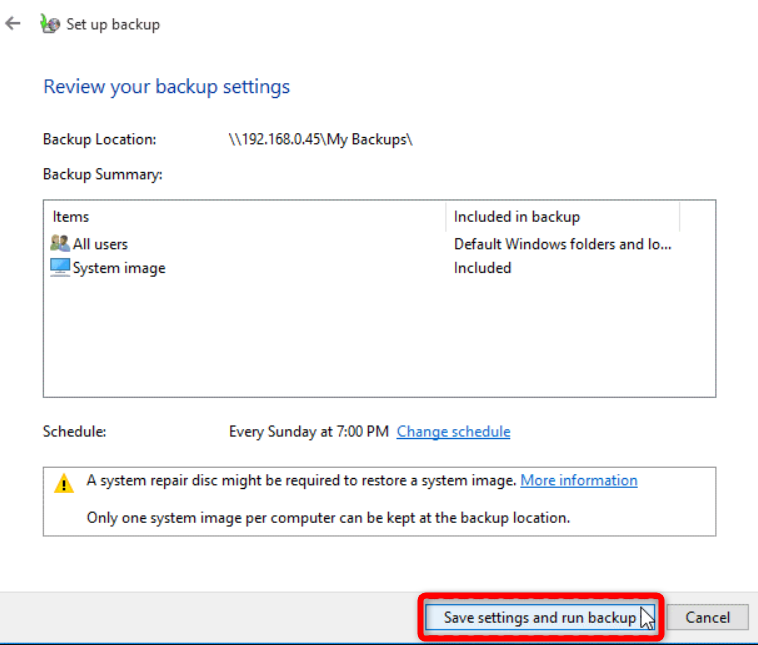Click the Every Sunday at 7:00 PM text
This screenshot has height=645, width=758.
pyautogui.click(x=308, y=432)
